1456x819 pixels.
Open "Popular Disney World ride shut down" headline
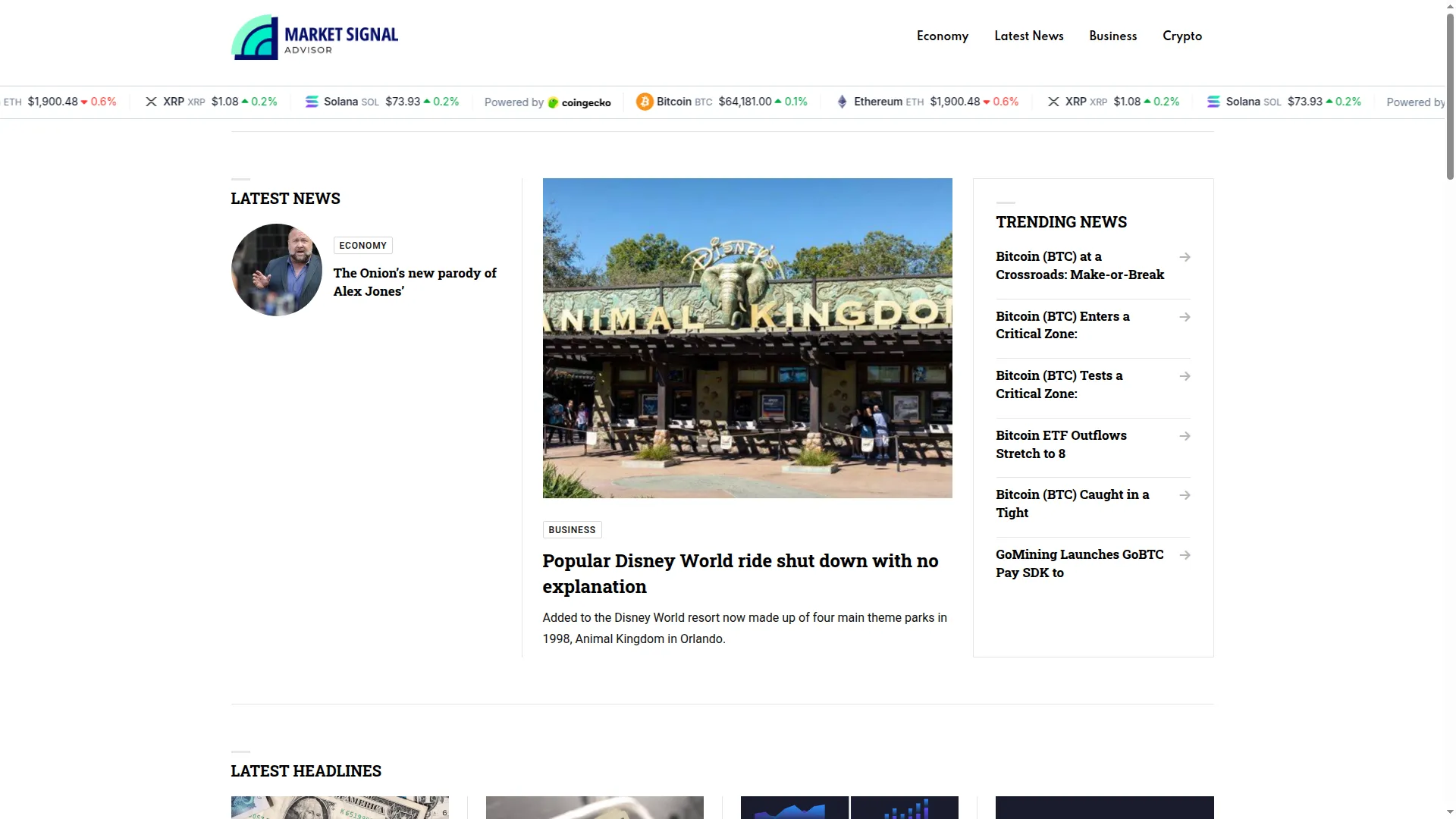[x=740, y=573]
